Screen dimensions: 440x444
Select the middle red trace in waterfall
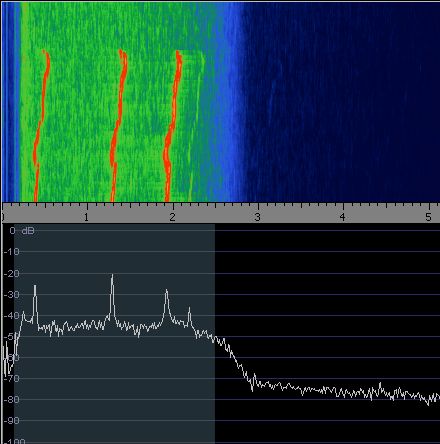click(x=118, y=126)
